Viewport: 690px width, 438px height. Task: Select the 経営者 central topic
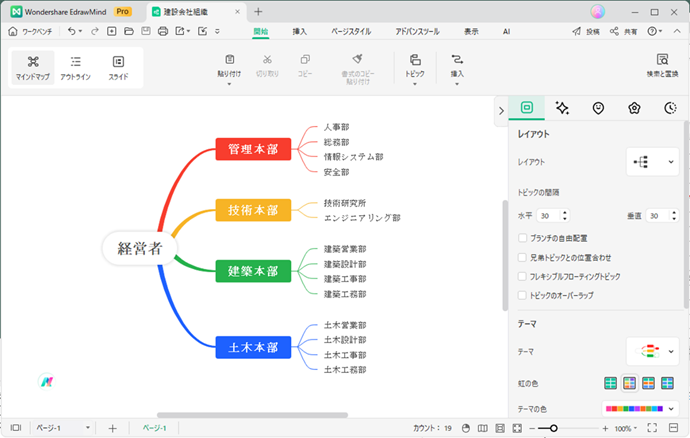(140, 248)
